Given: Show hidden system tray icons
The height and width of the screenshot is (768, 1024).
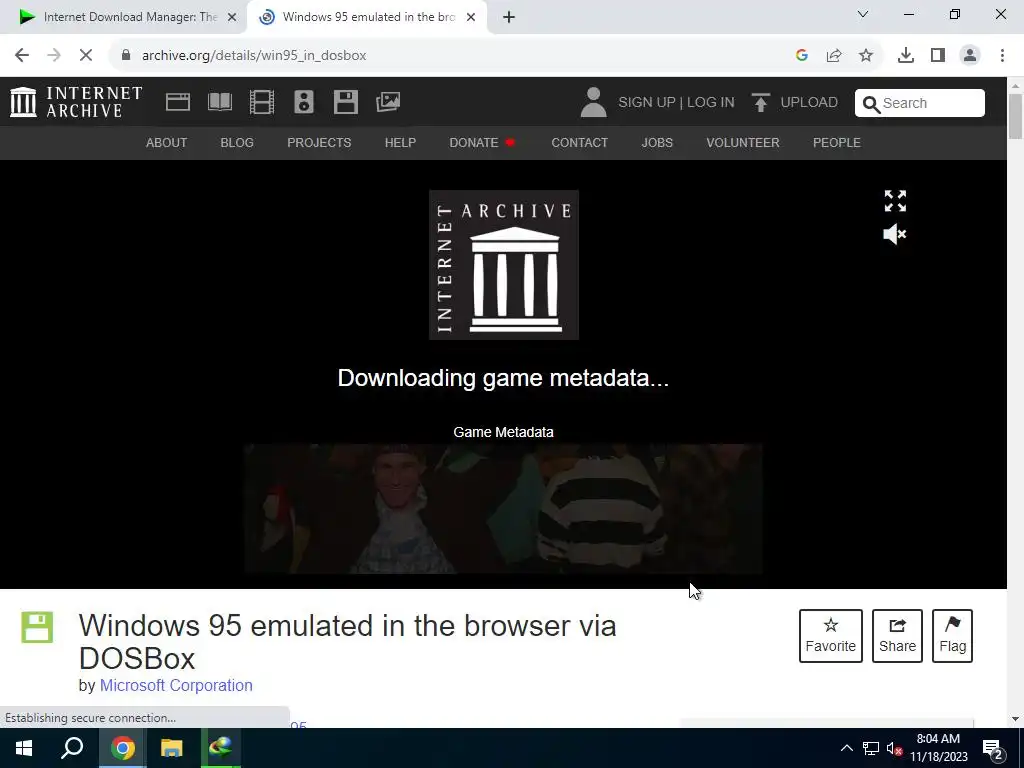Looking at the screenshot, I should point(846,748).
